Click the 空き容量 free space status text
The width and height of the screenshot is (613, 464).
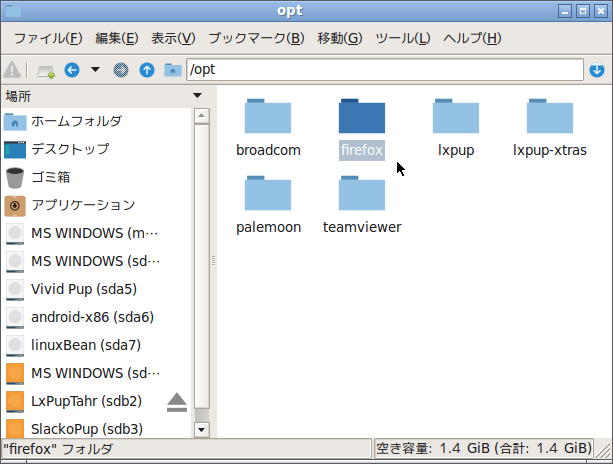484,448
